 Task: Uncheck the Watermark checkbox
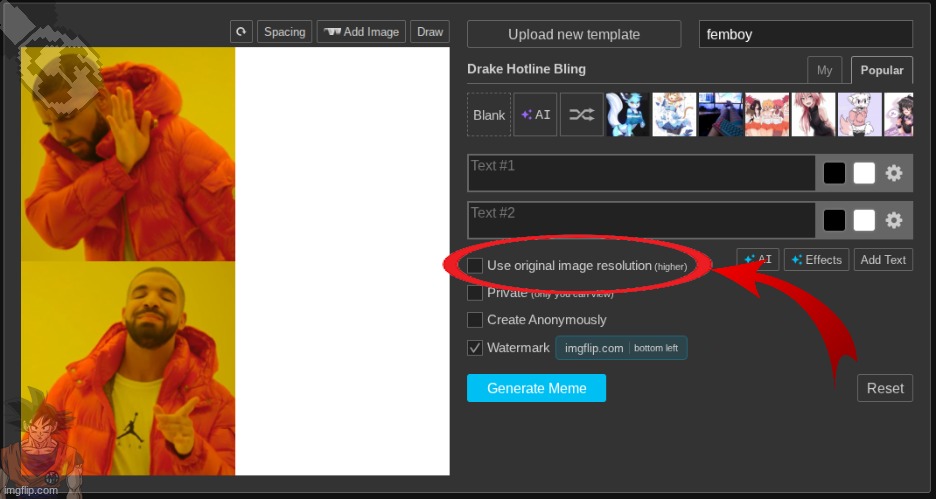[475, 348]
